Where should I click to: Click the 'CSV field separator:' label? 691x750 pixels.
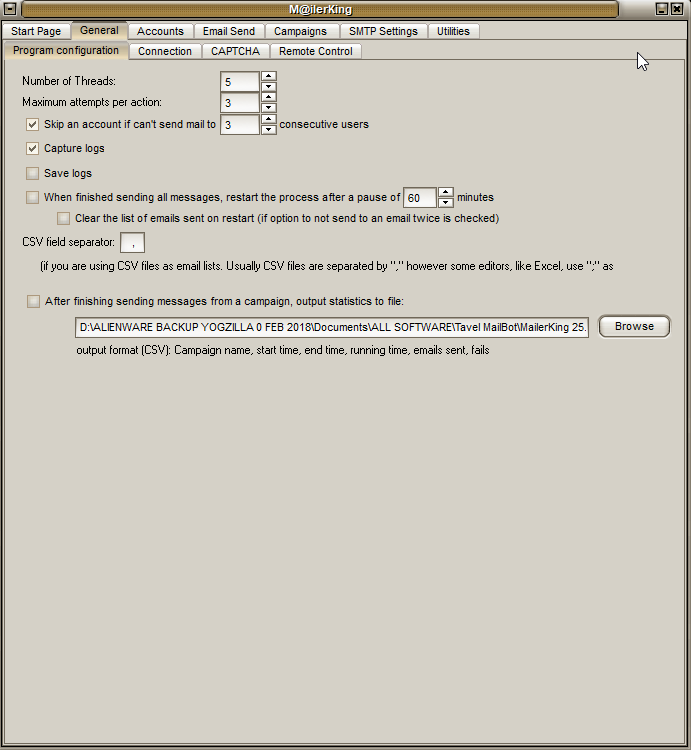point(68,242)
